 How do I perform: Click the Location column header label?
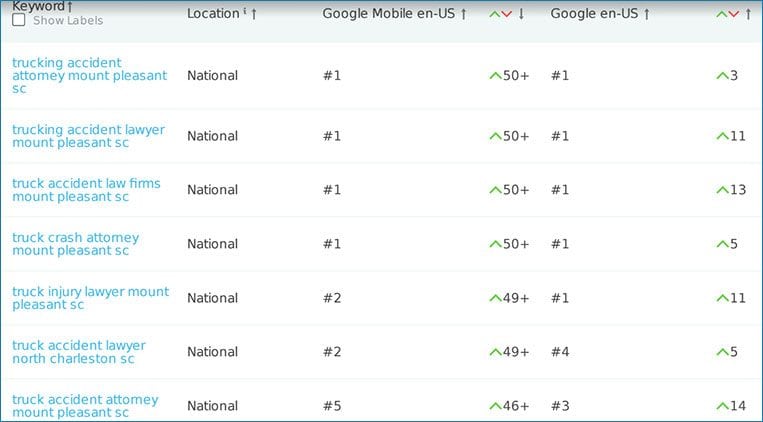(x=213, y=14)
